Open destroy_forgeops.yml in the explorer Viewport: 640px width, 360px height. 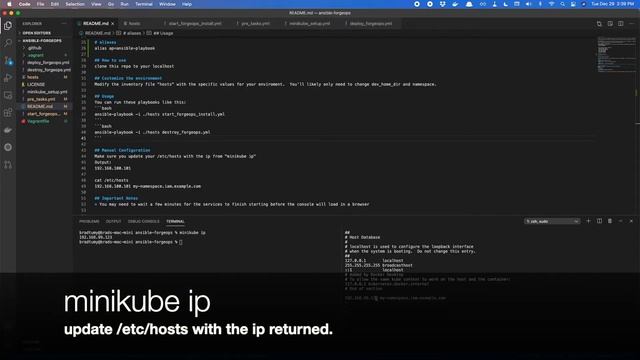49,70
